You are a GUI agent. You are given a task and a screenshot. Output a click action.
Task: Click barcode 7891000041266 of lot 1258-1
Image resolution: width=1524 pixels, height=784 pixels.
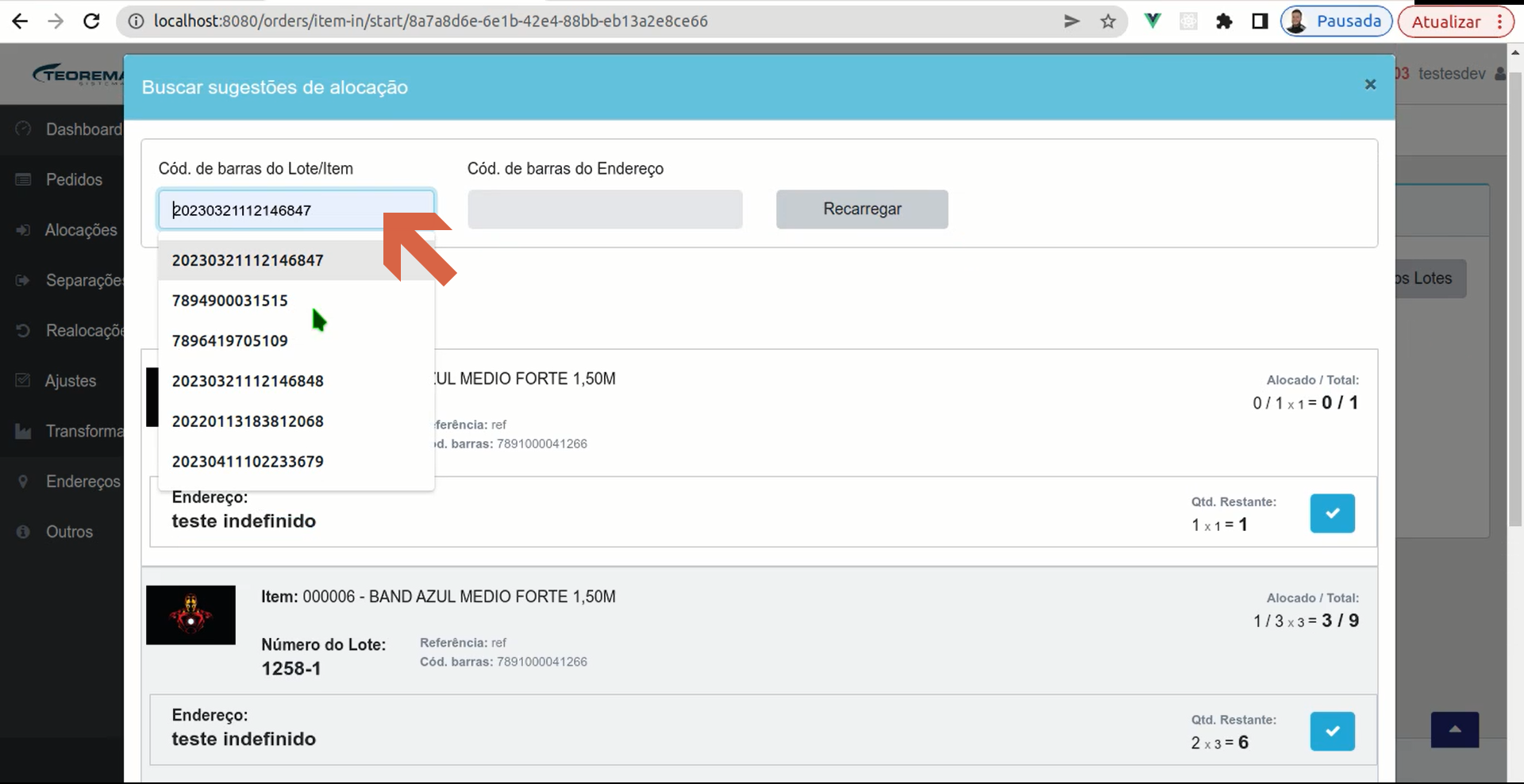tap(542, 662)
